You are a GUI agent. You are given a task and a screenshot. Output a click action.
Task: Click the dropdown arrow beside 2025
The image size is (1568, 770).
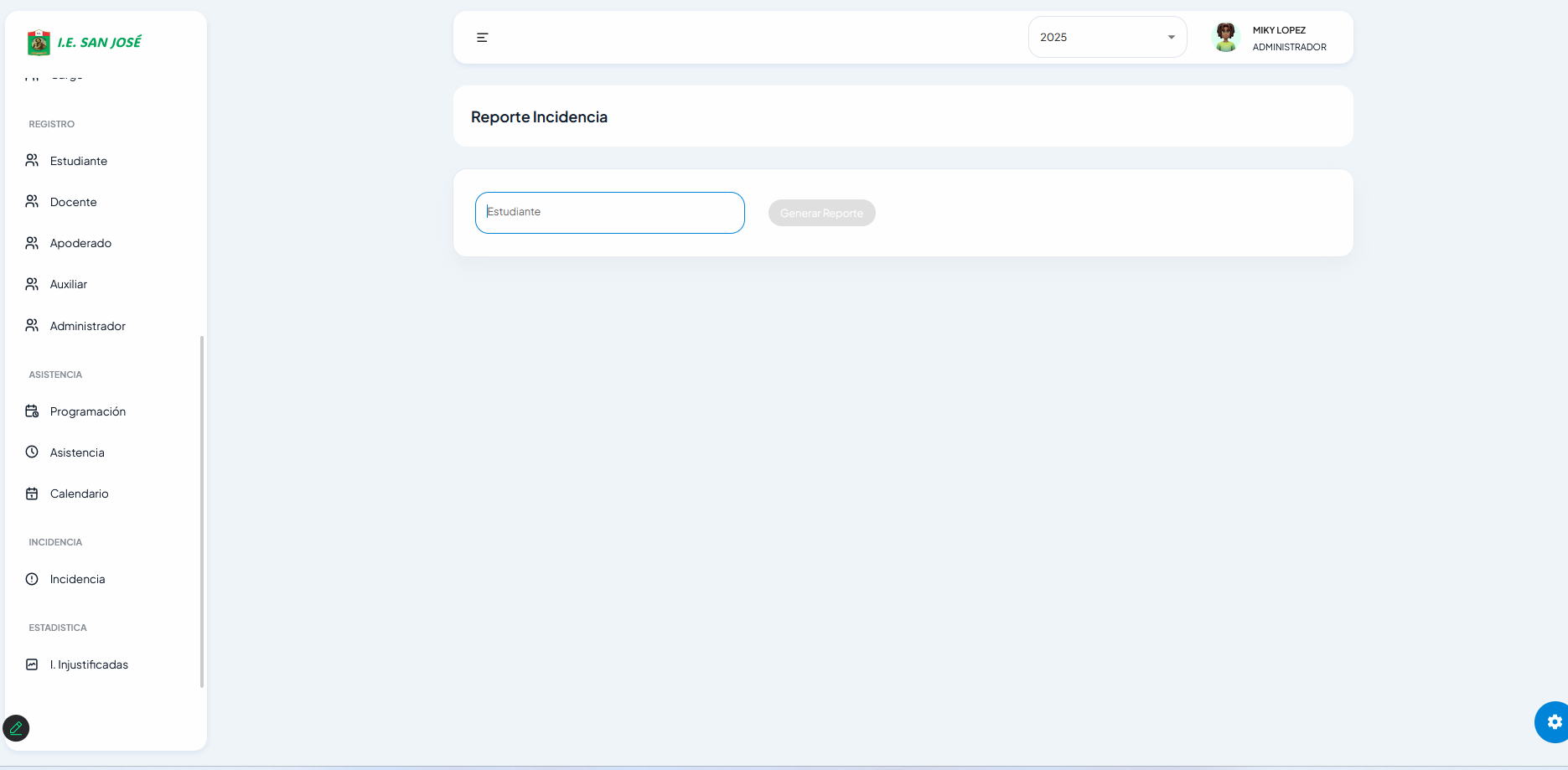(1171, 37)
